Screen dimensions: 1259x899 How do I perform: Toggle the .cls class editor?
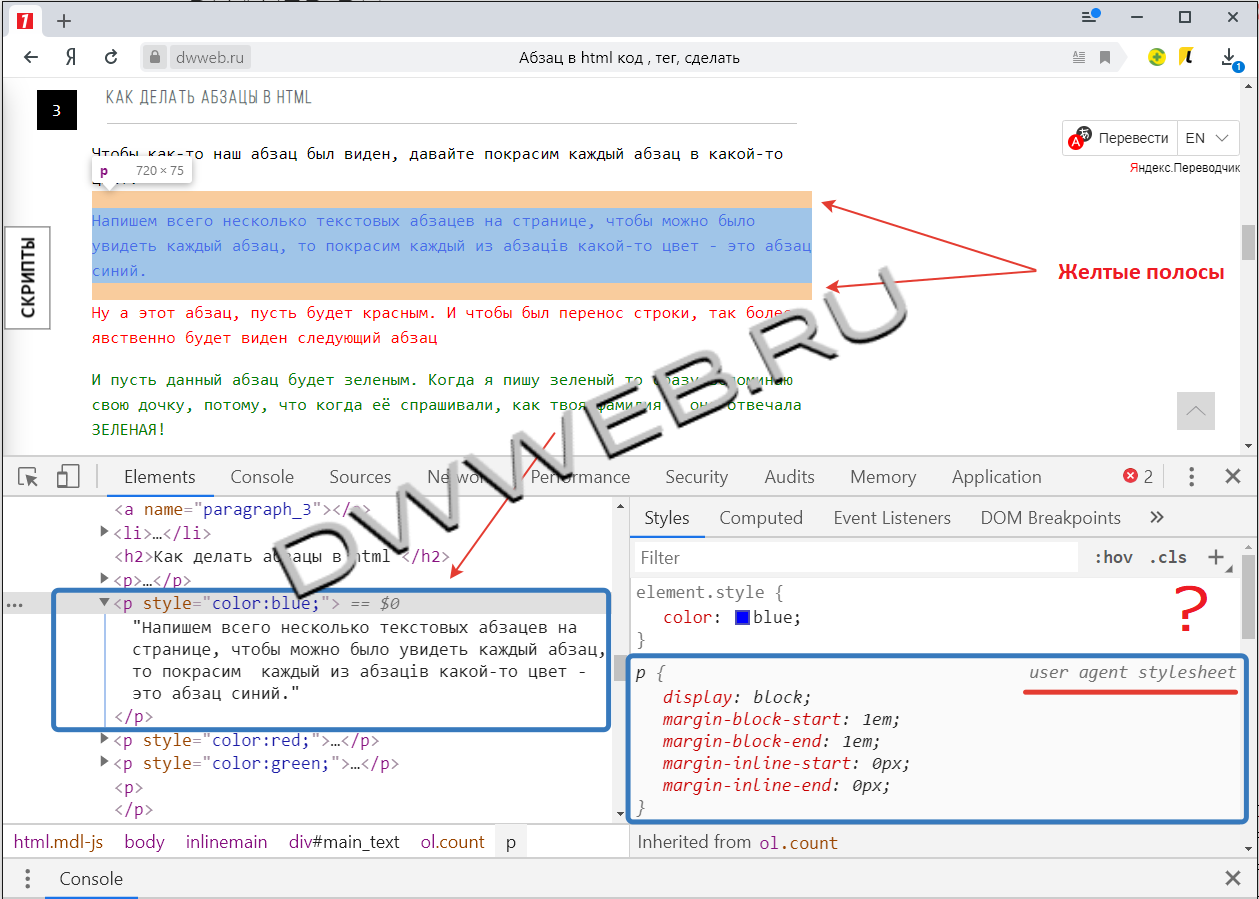(x=1167, y=557)
